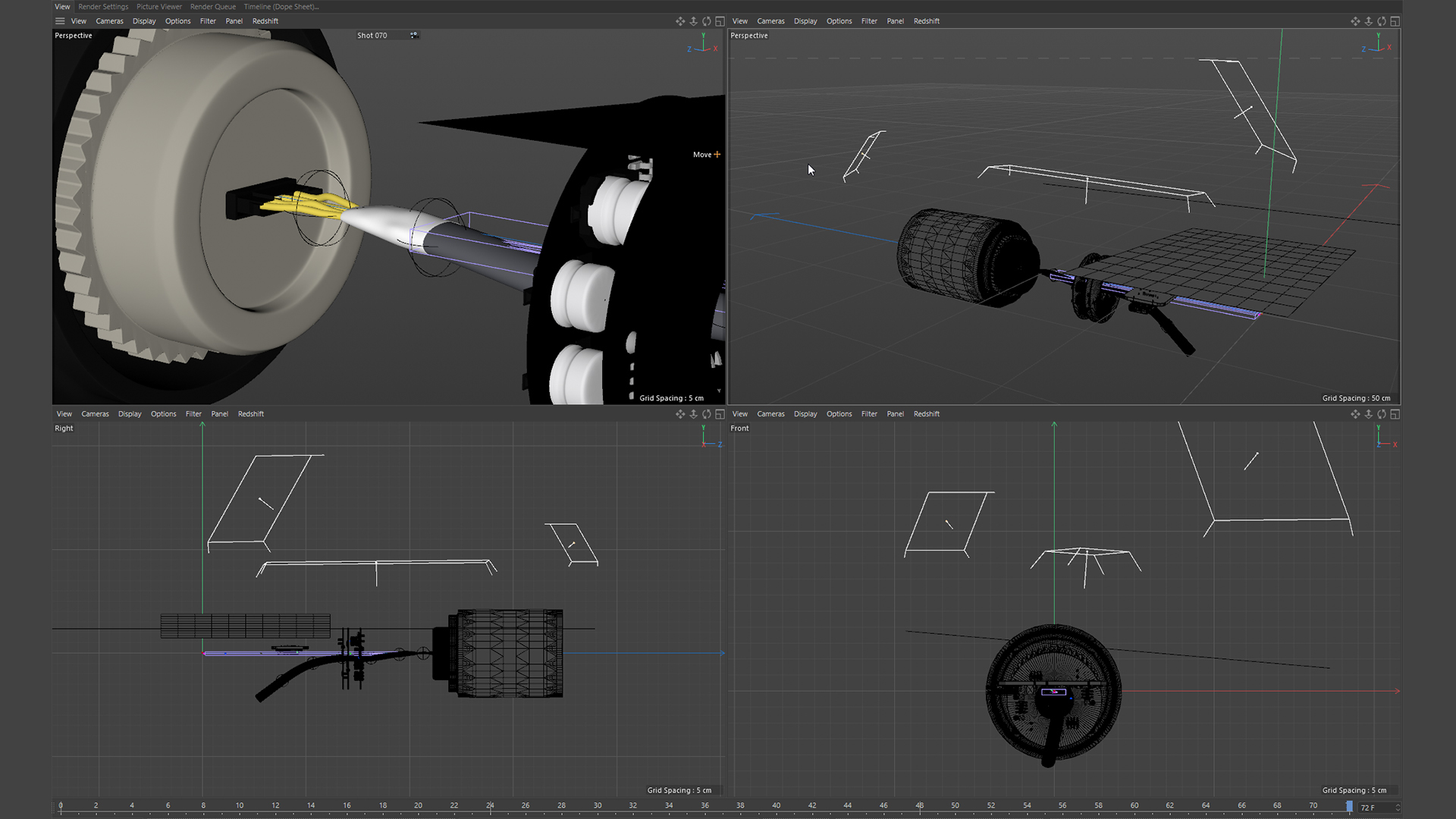Open the Display menu in the Right viewport
The height and width of the screenshot is (819, 1456).
pyautogui.click(x=130, y=414)
